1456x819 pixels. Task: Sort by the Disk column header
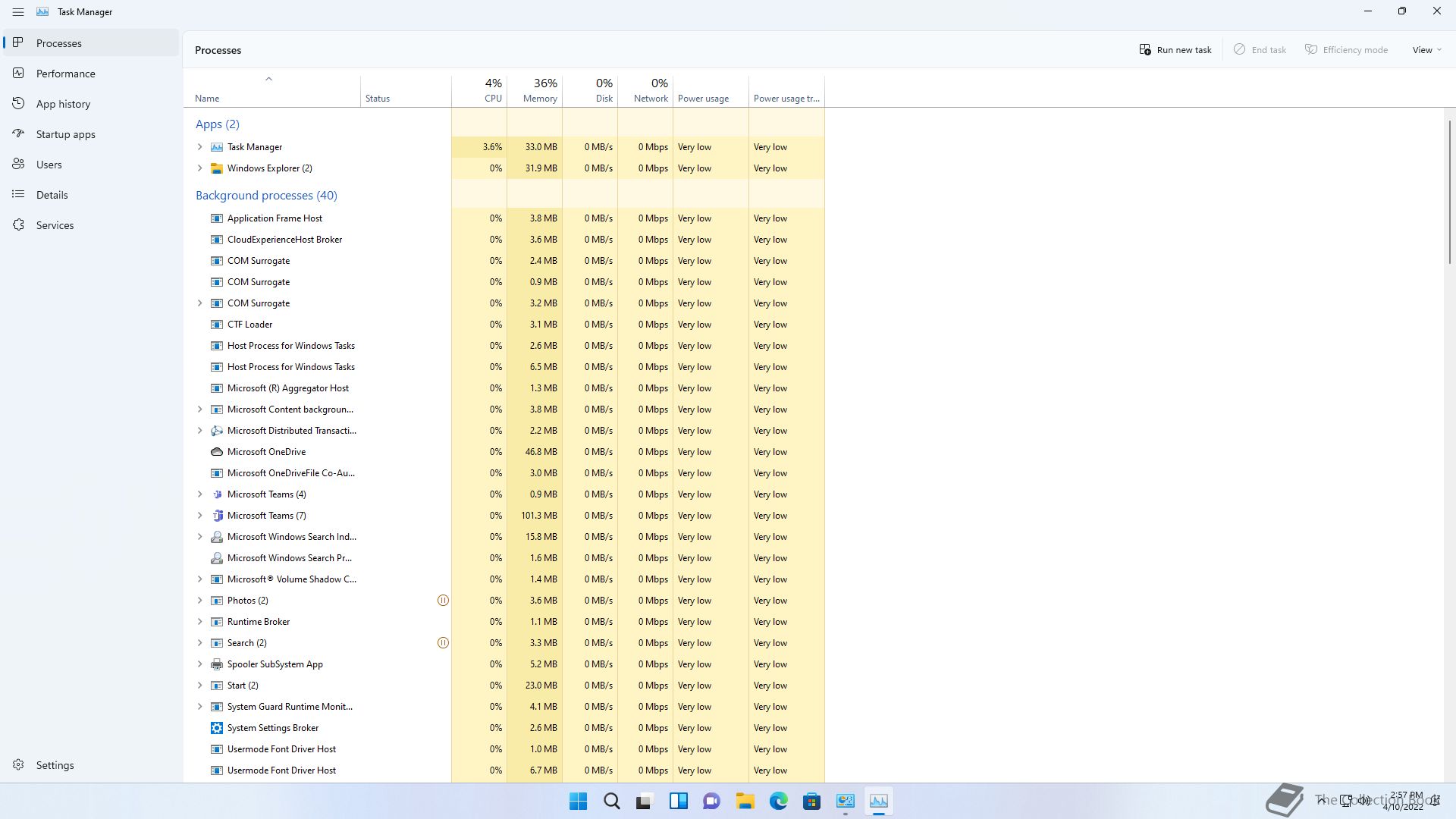tap(590, 90)
